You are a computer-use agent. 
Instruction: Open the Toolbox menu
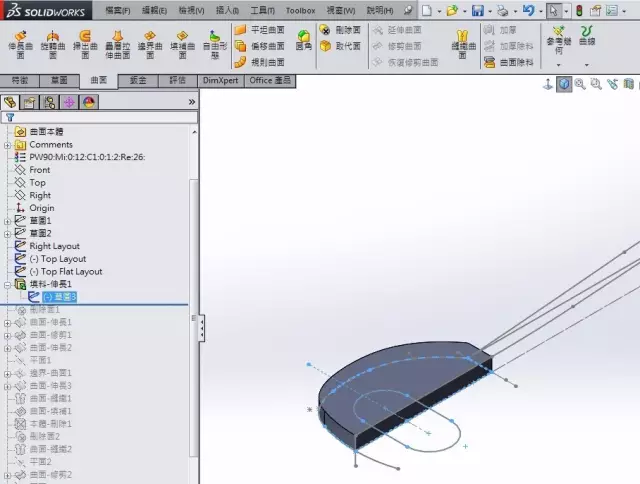300,10
